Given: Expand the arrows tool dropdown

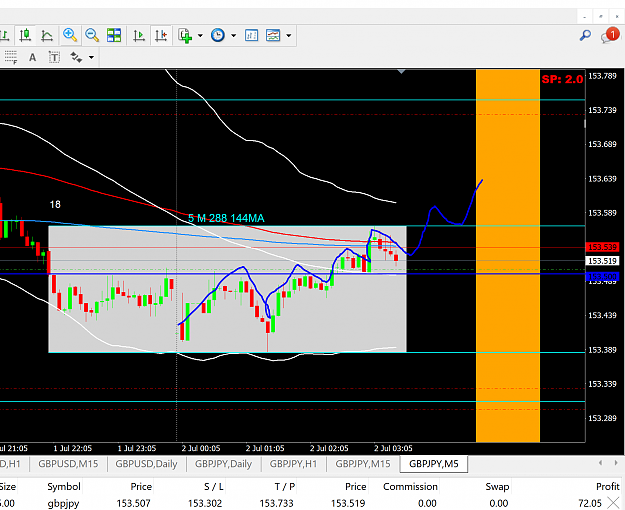Looking at the screenshot, I should tap(91, 57).
